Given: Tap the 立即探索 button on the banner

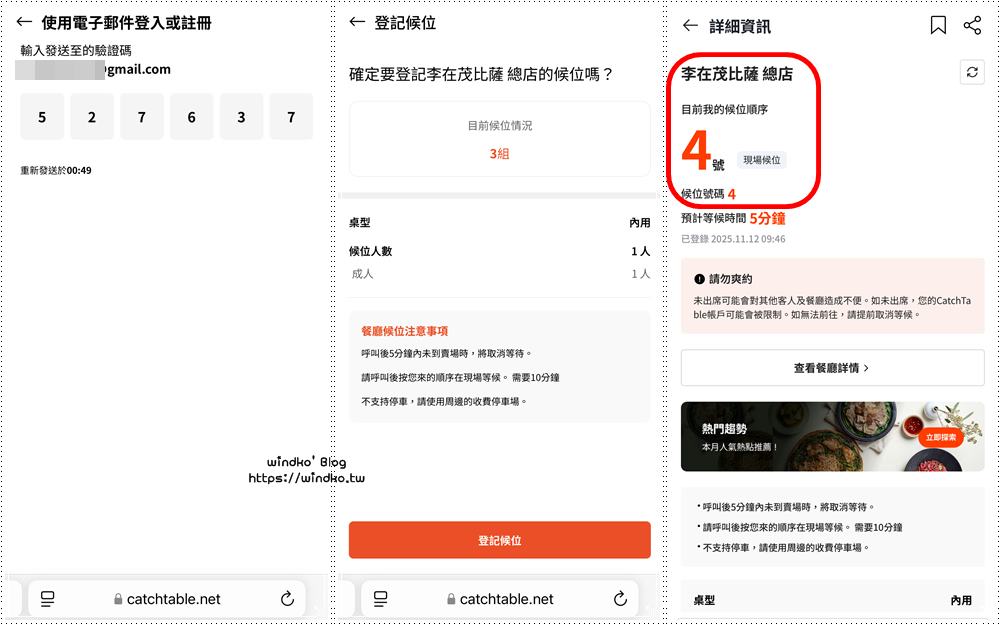Looking at the screenshot, I should click(x=939, y=437).
